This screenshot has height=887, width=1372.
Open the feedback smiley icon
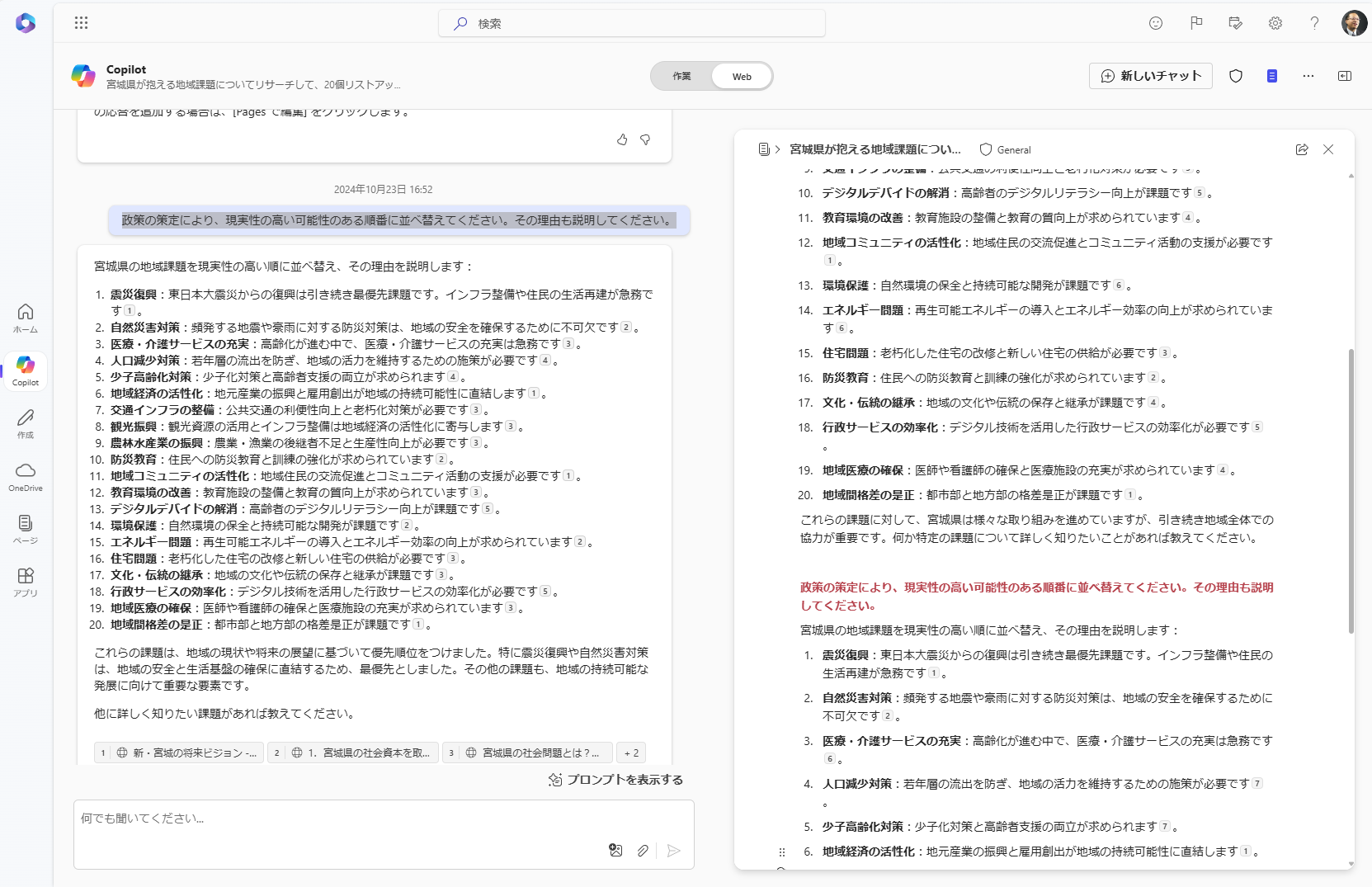tap(1156, 23)
